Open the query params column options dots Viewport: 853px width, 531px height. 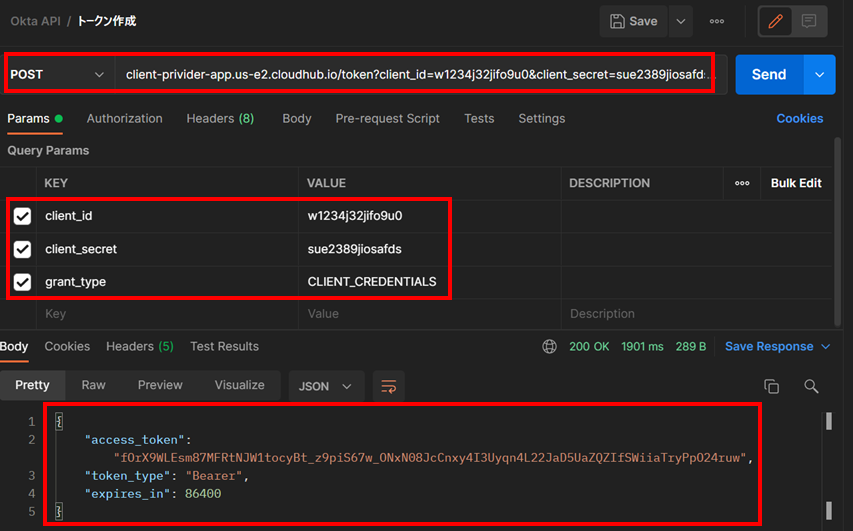click(742, 183)
